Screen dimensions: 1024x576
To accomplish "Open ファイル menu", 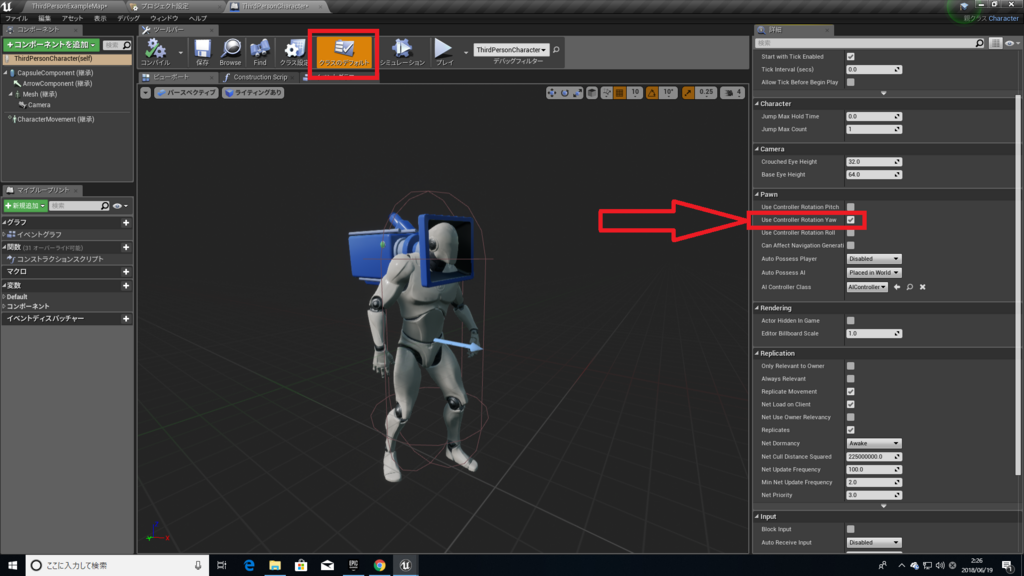I will (x=16, y=18).
